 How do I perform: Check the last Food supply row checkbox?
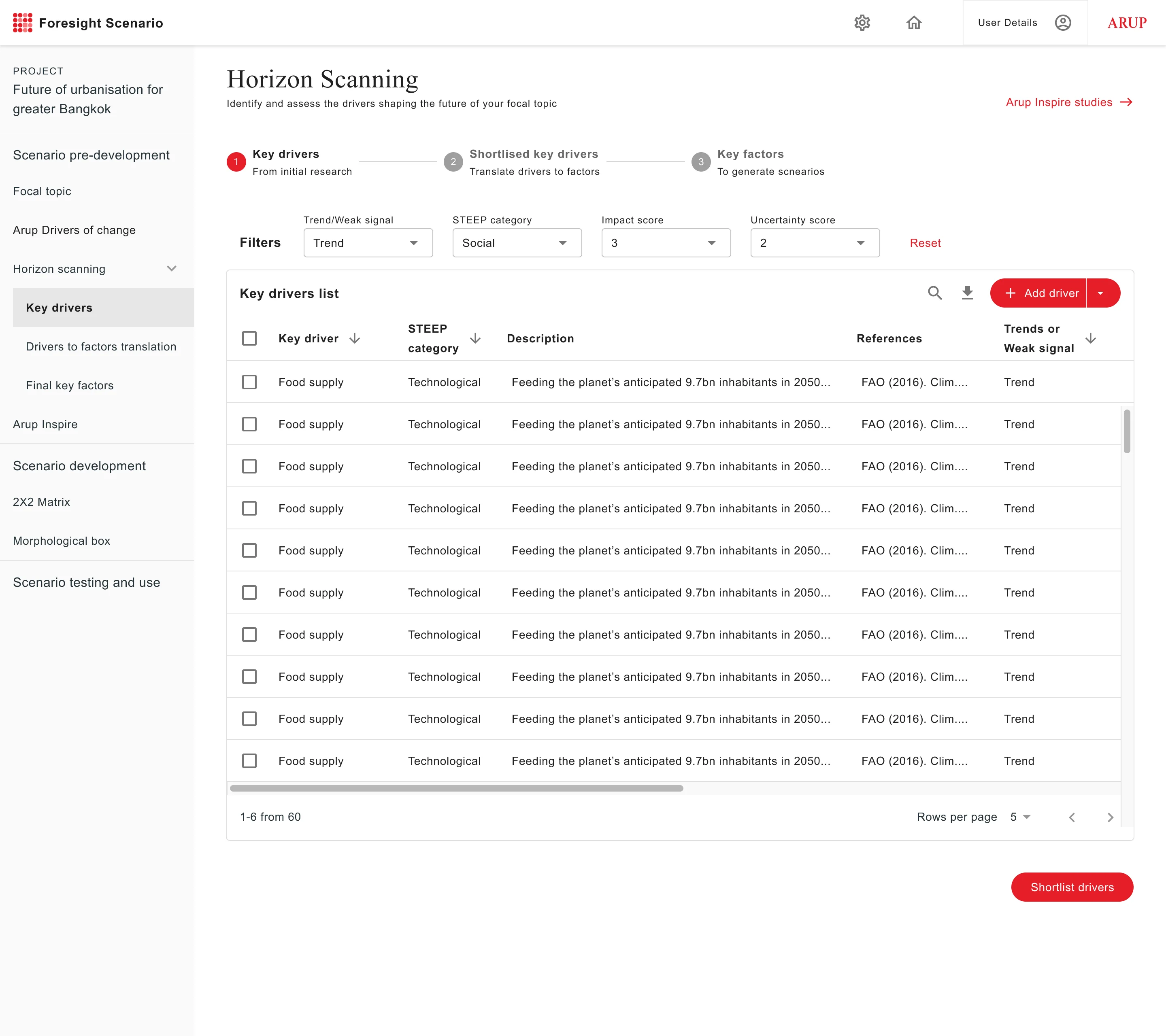tap(249, 760)
